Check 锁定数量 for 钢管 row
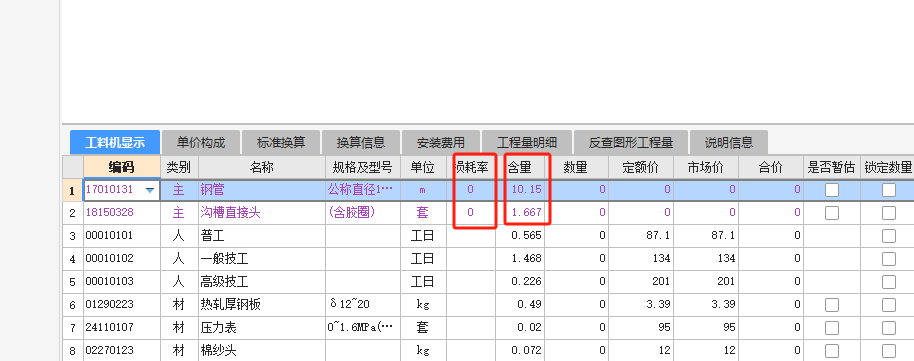This screenshot has height=361, width=914. pyautogui.click(x=888, y=190)
